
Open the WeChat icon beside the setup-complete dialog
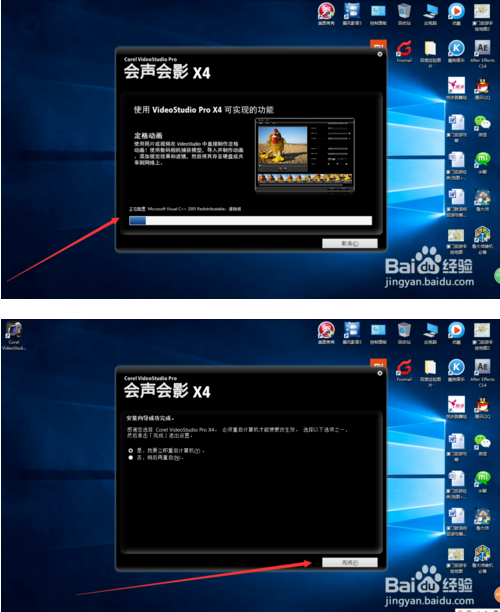[482, 445]
